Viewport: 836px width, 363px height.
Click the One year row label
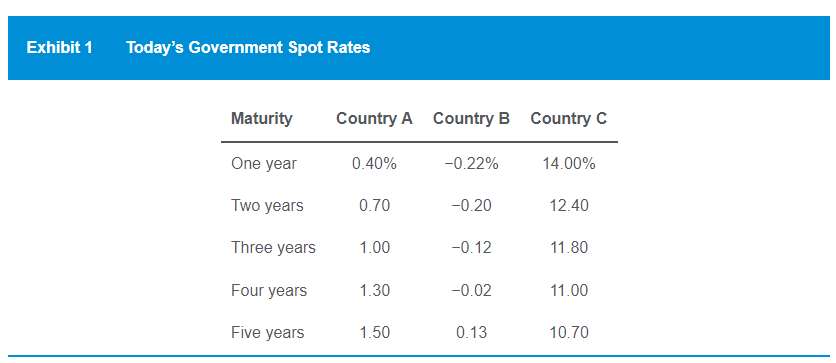coord(263,163)
